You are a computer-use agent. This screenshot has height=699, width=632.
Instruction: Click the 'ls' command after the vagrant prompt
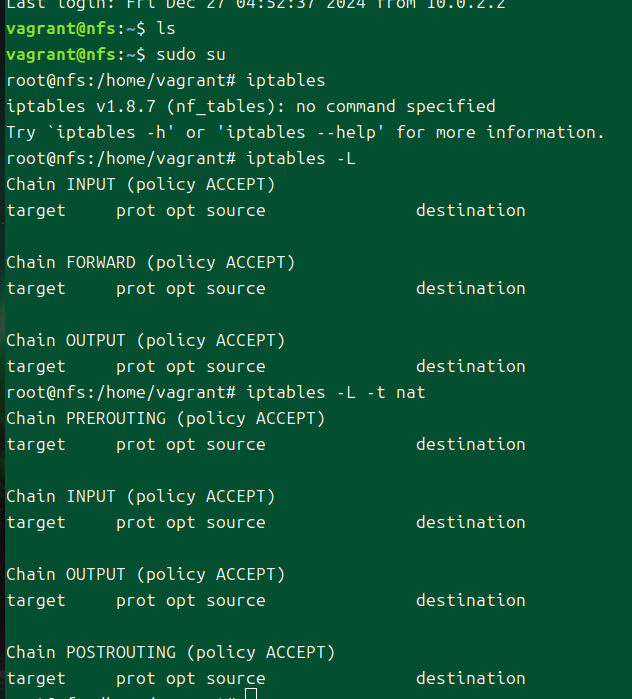pyautogui.click(x=165, y=28)
